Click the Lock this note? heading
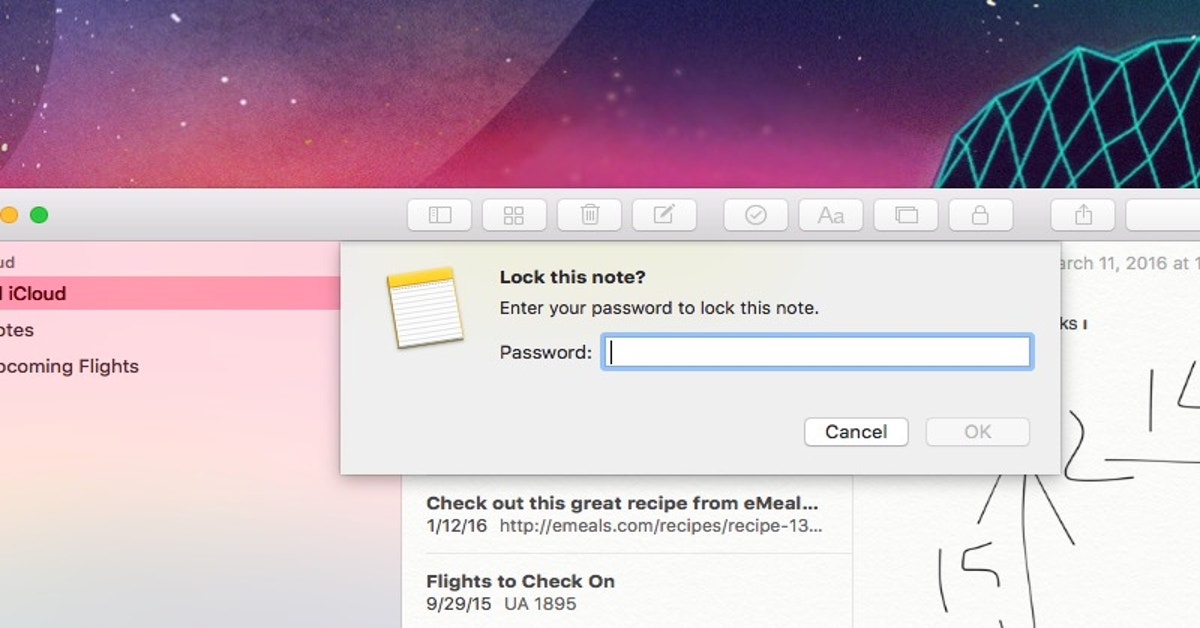Viewport: 1200px width, 628px height. [573, 277]
